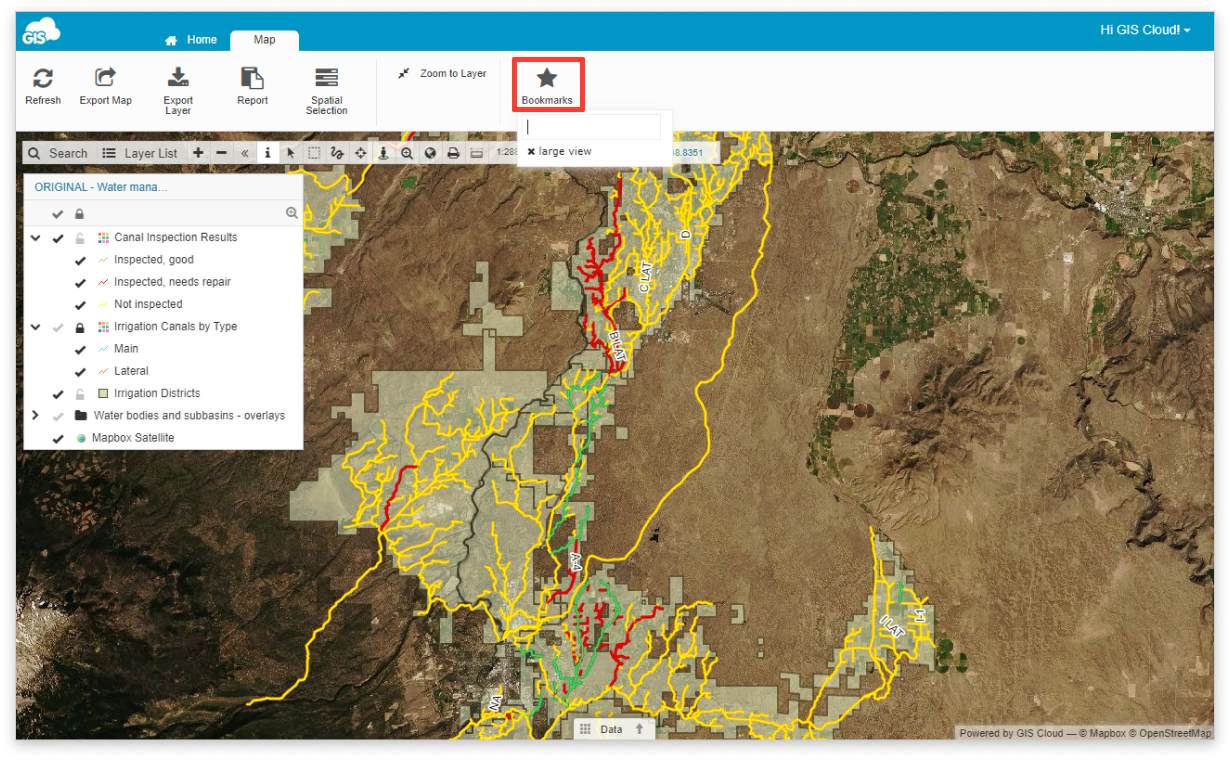Toggle visibility of Inspected, good layer

click(x=80, y=260)
